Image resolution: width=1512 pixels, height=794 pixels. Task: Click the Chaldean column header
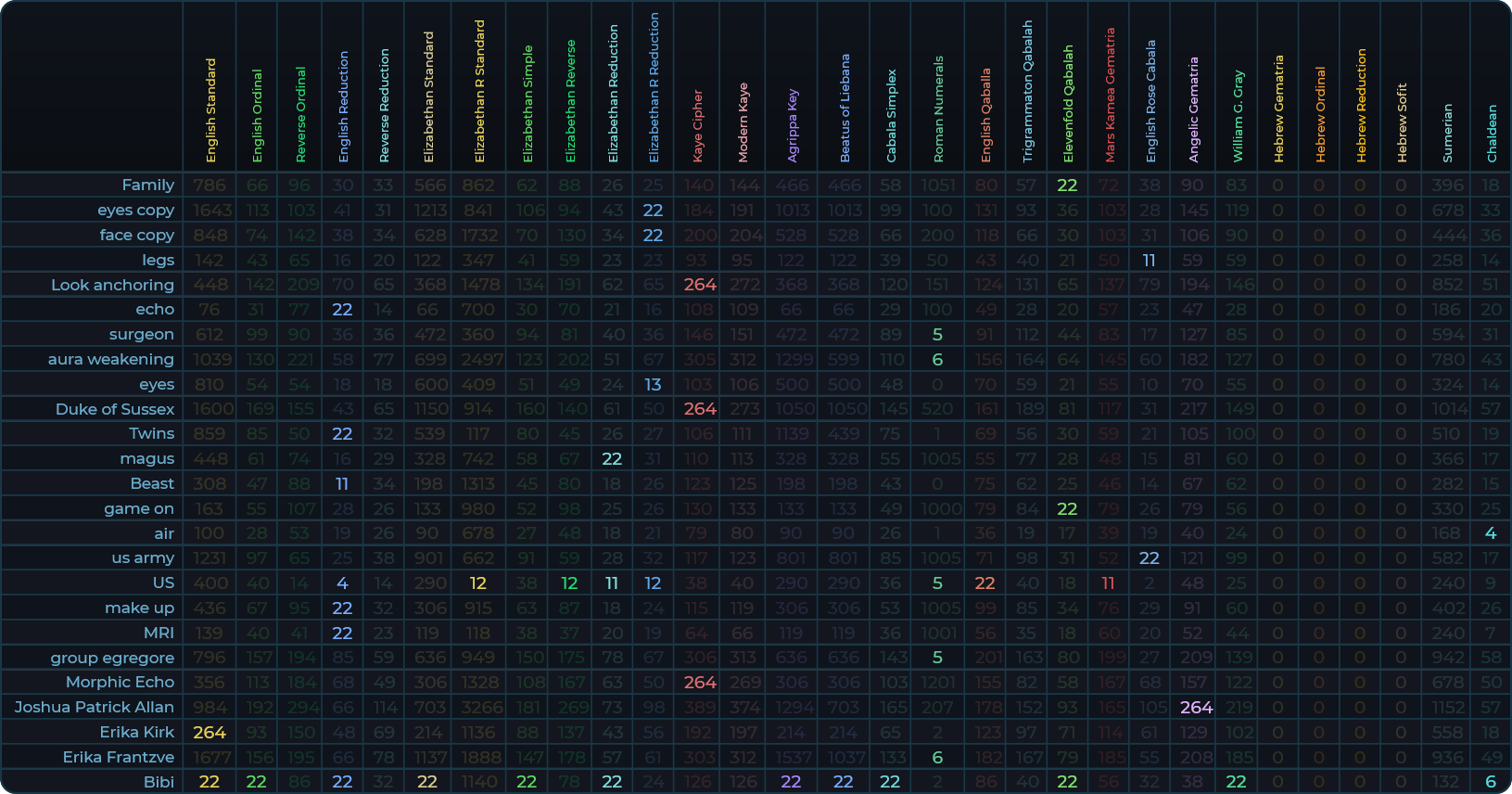point(1492,134)
